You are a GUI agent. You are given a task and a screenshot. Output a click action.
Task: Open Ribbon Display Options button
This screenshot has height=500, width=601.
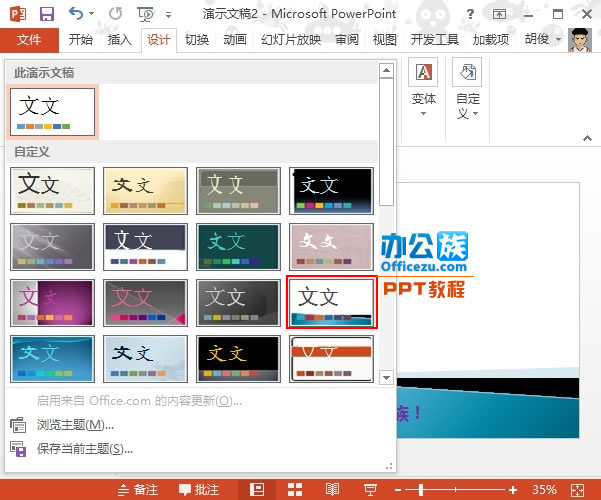(499, 15)
